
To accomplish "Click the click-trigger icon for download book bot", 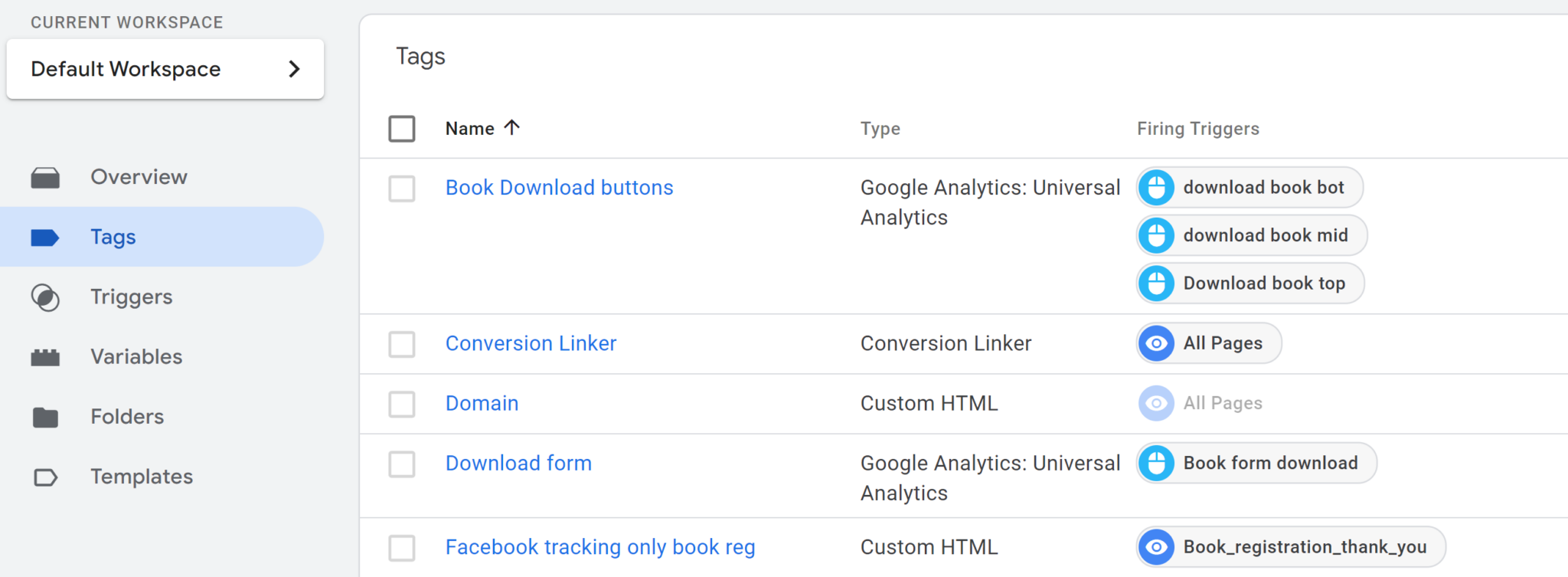I will point(1156,188).
